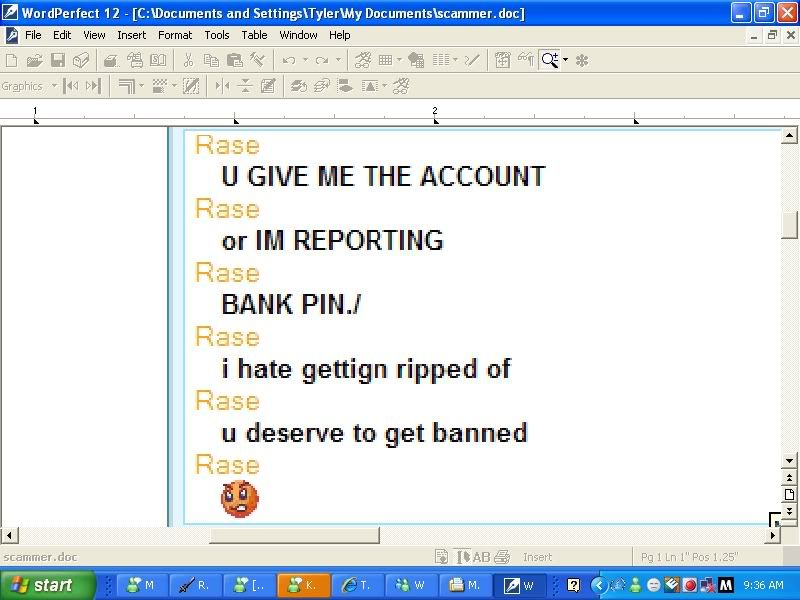
Task: Open the Table toolbar icon dropdown arrow
Action: coord(399,61)
